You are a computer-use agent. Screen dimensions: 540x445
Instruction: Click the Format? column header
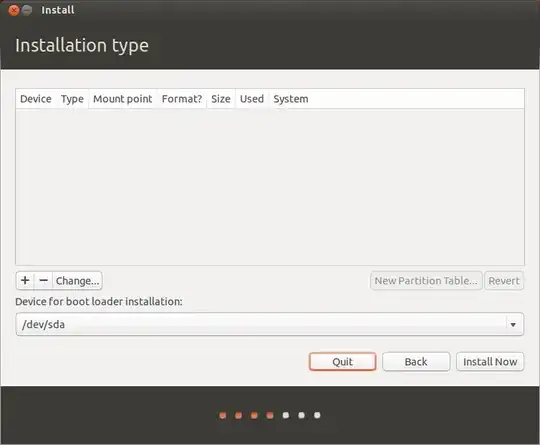(182, 99)
